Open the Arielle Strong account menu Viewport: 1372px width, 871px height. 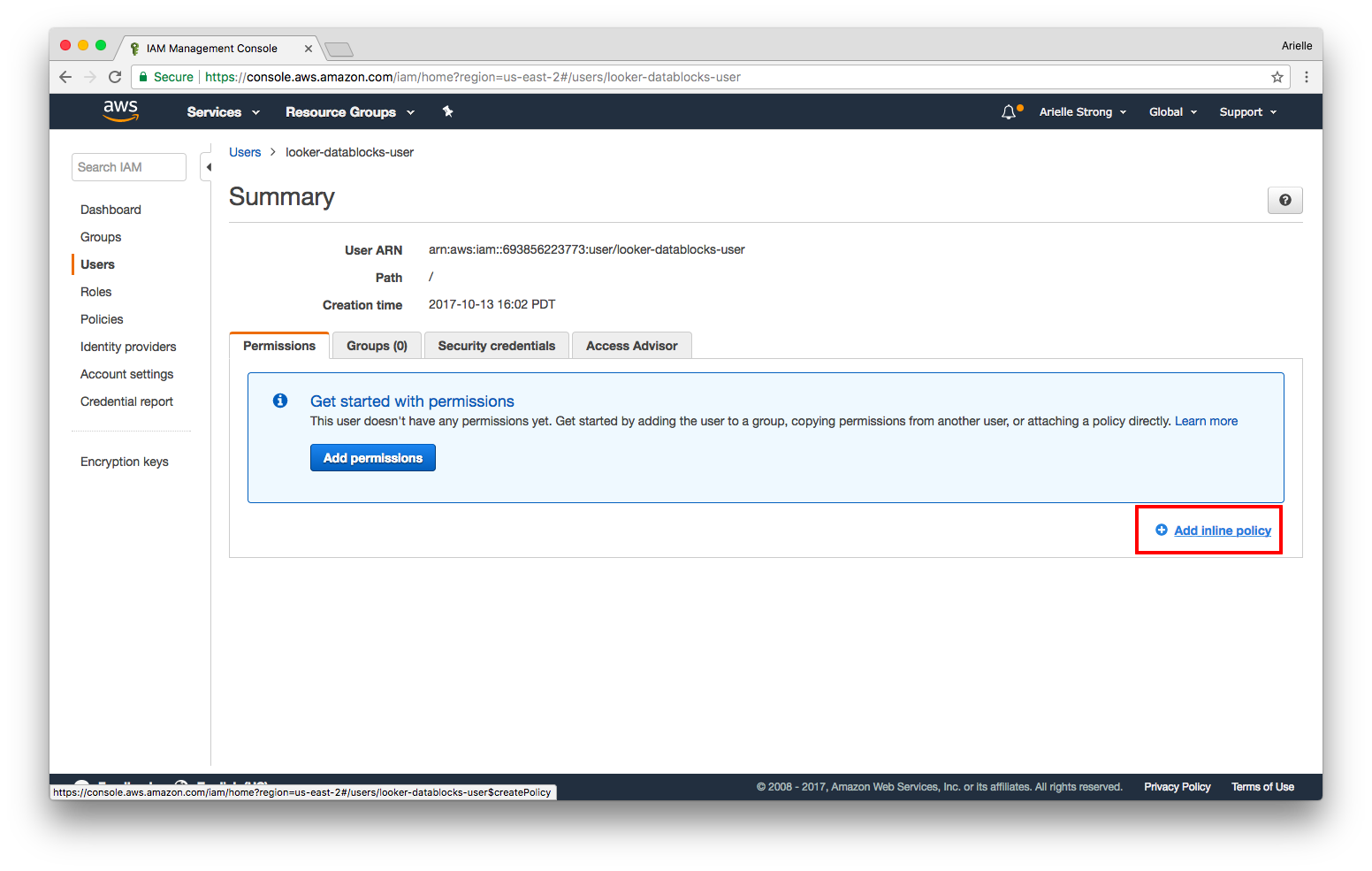click(1083, 112)
